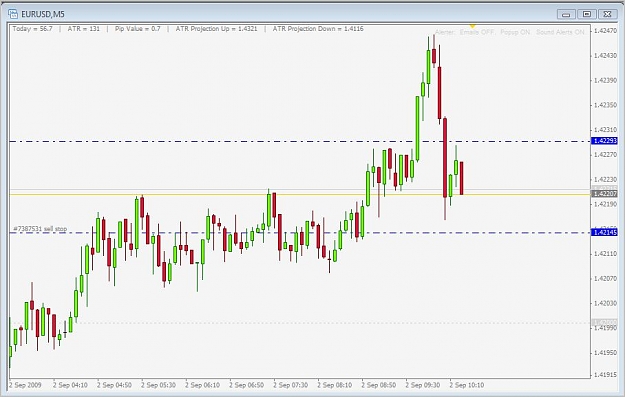Image resolution: width=625 pixels, height=397 pixels.
Task: Click the 1.42430 price axis label
Action: pyautogui.click(x=605, y=55)
